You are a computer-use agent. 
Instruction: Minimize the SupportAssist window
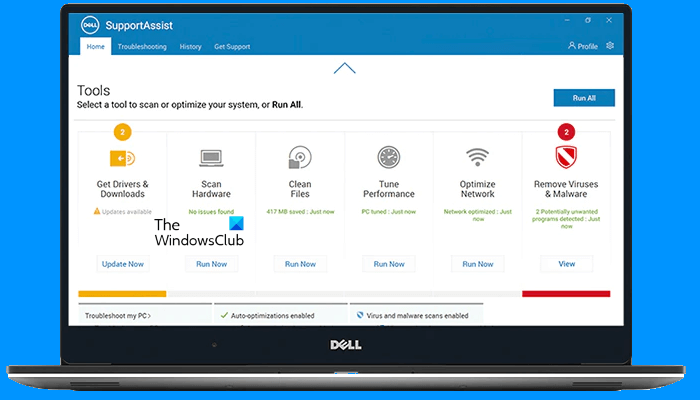(567, 20)
